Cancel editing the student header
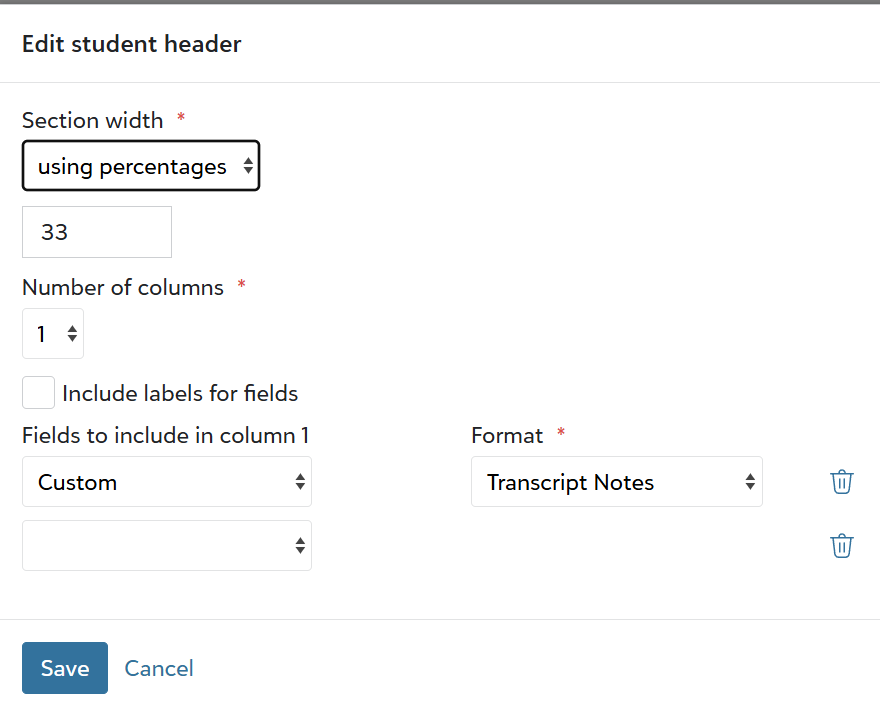Image resolution: width=880 pixels, height=708 pixels. (x=159, y=668)
